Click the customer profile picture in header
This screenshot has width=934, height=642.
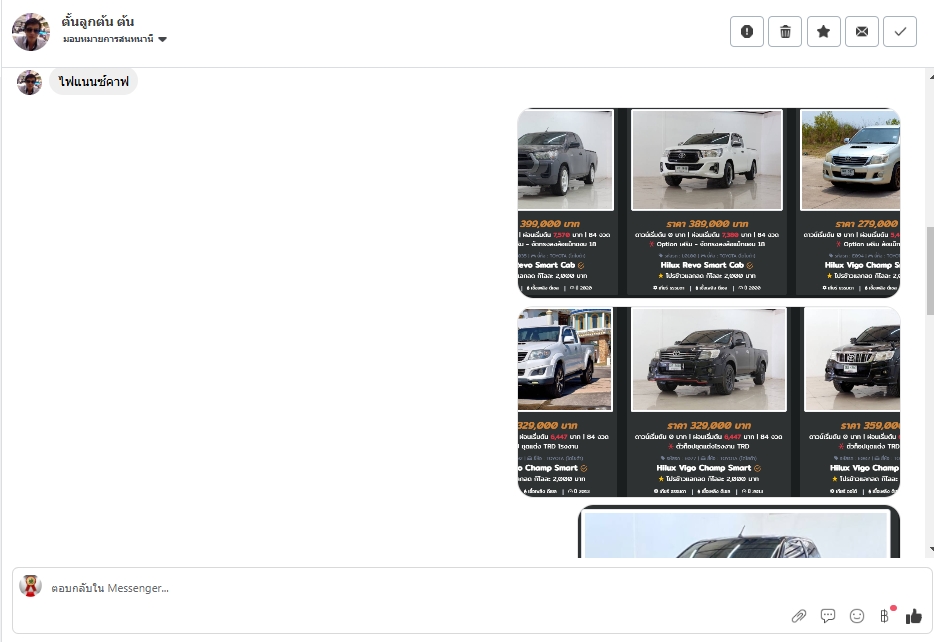coord(31,32)
